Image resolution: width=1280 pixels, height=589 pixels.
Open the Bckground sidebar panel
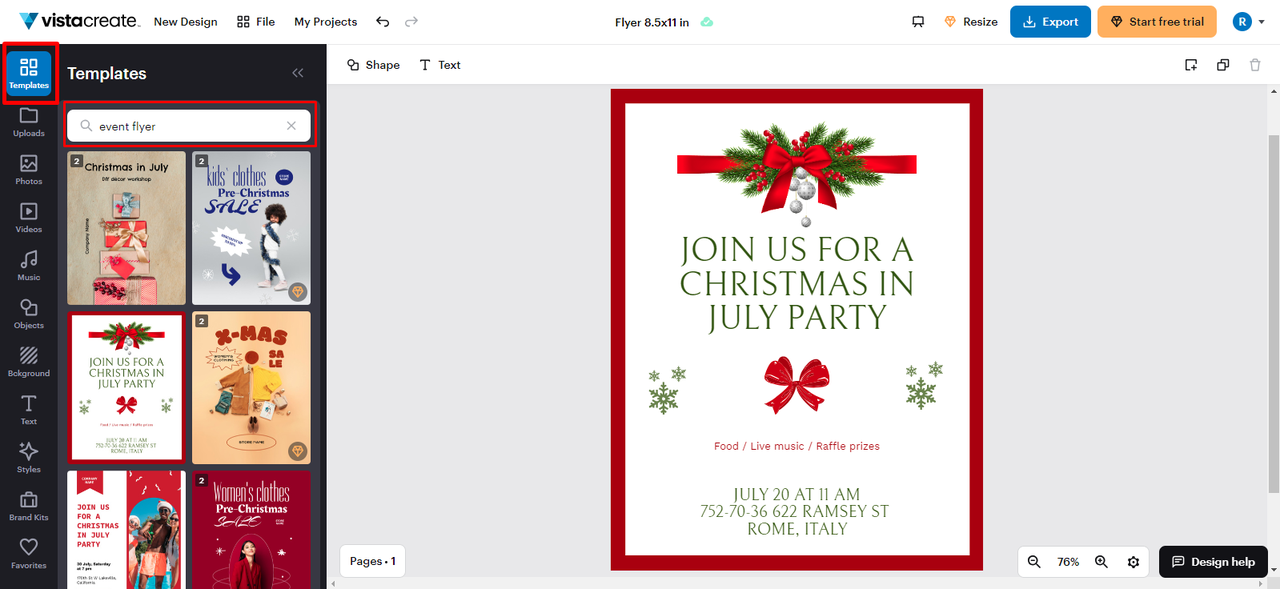coord(29,361)
